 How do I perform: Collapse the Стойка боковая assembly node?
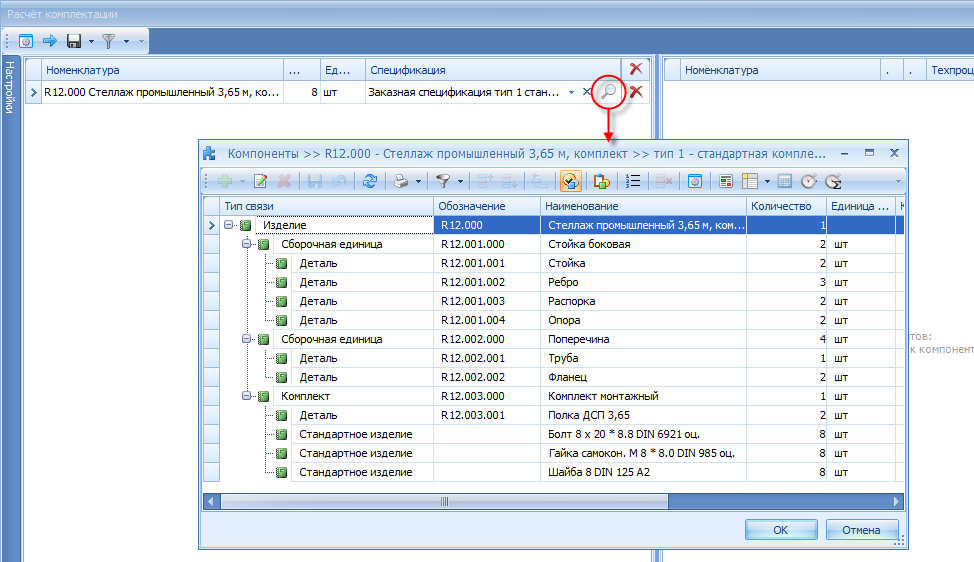tap(247, 245)
